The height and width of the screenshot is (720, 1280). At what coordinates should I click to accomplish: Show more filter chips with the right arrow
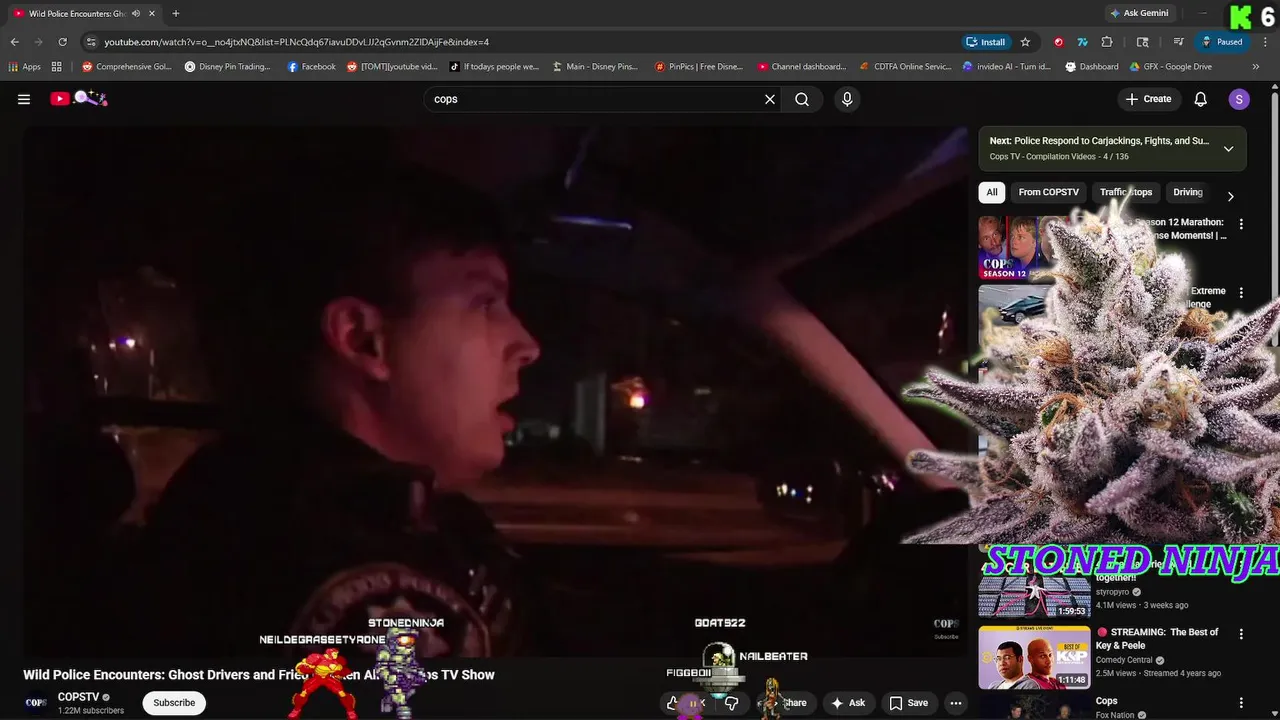click(x=1230, y=196)
